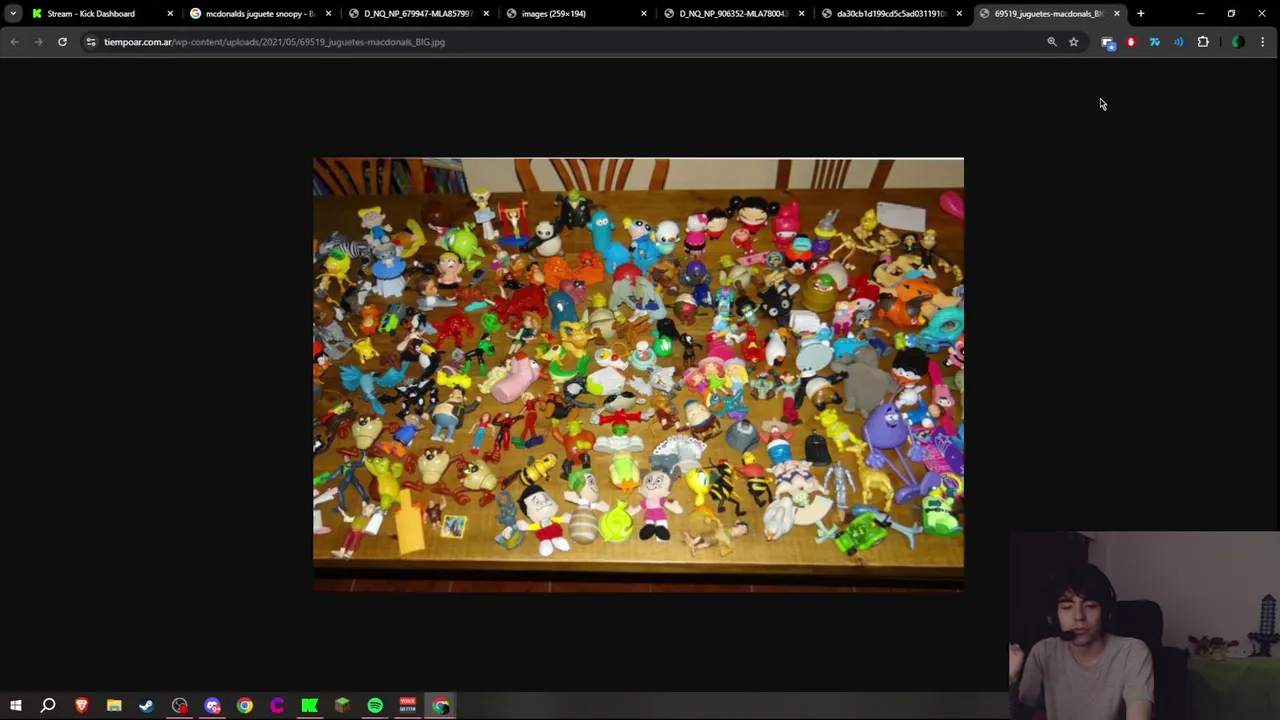This screenshot has width=1280, height=720.
Task: Switch to the D_NQ_NP_906352 tab
Action: click(x=733, y=14)
